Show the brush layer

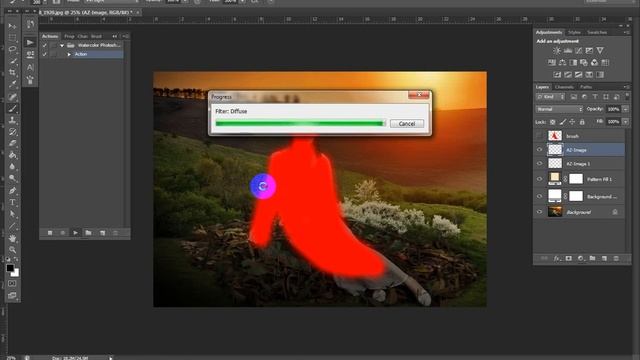tap(540, 136)
